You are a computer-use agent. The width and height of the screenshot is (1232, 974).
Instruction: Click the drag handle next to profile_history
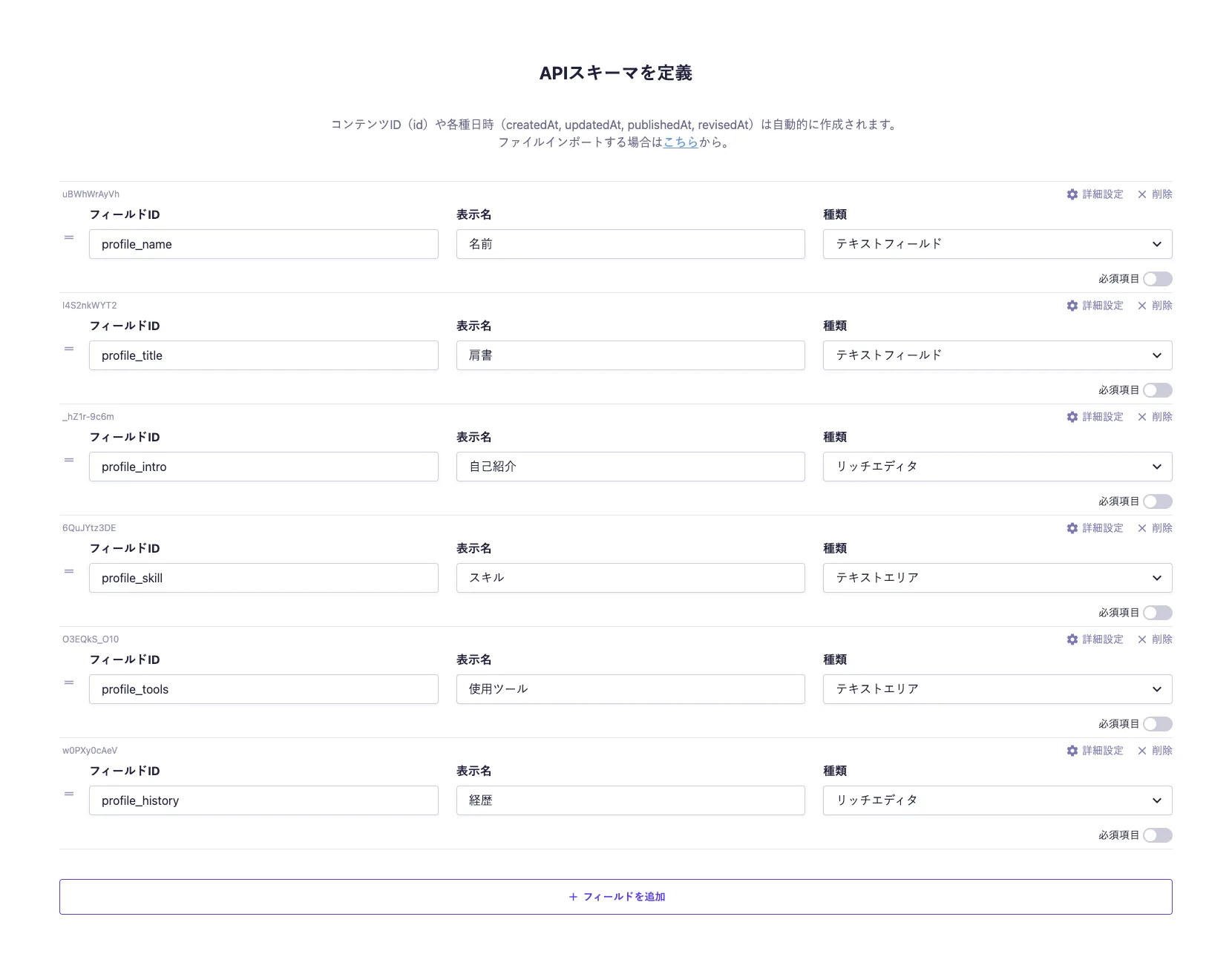tap(69, 794)
